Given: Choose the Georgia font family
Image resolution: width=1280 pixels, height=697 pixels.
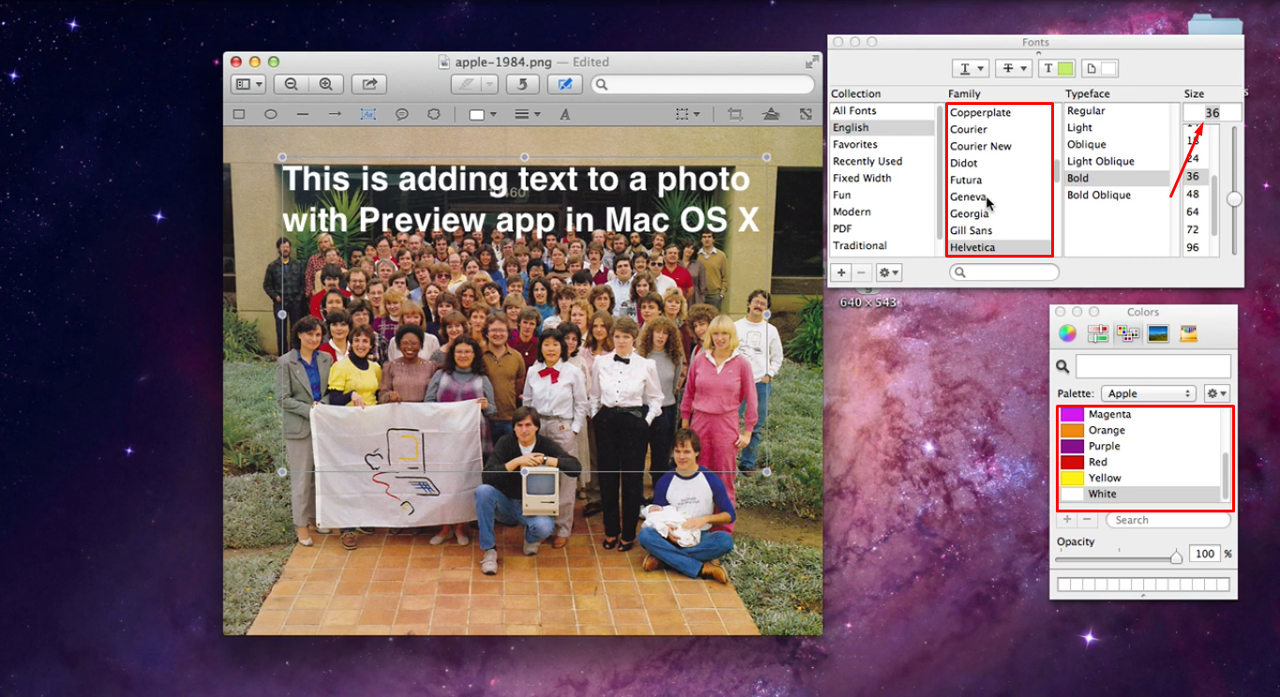Looking at the screenshot, I should click(969, 214).
